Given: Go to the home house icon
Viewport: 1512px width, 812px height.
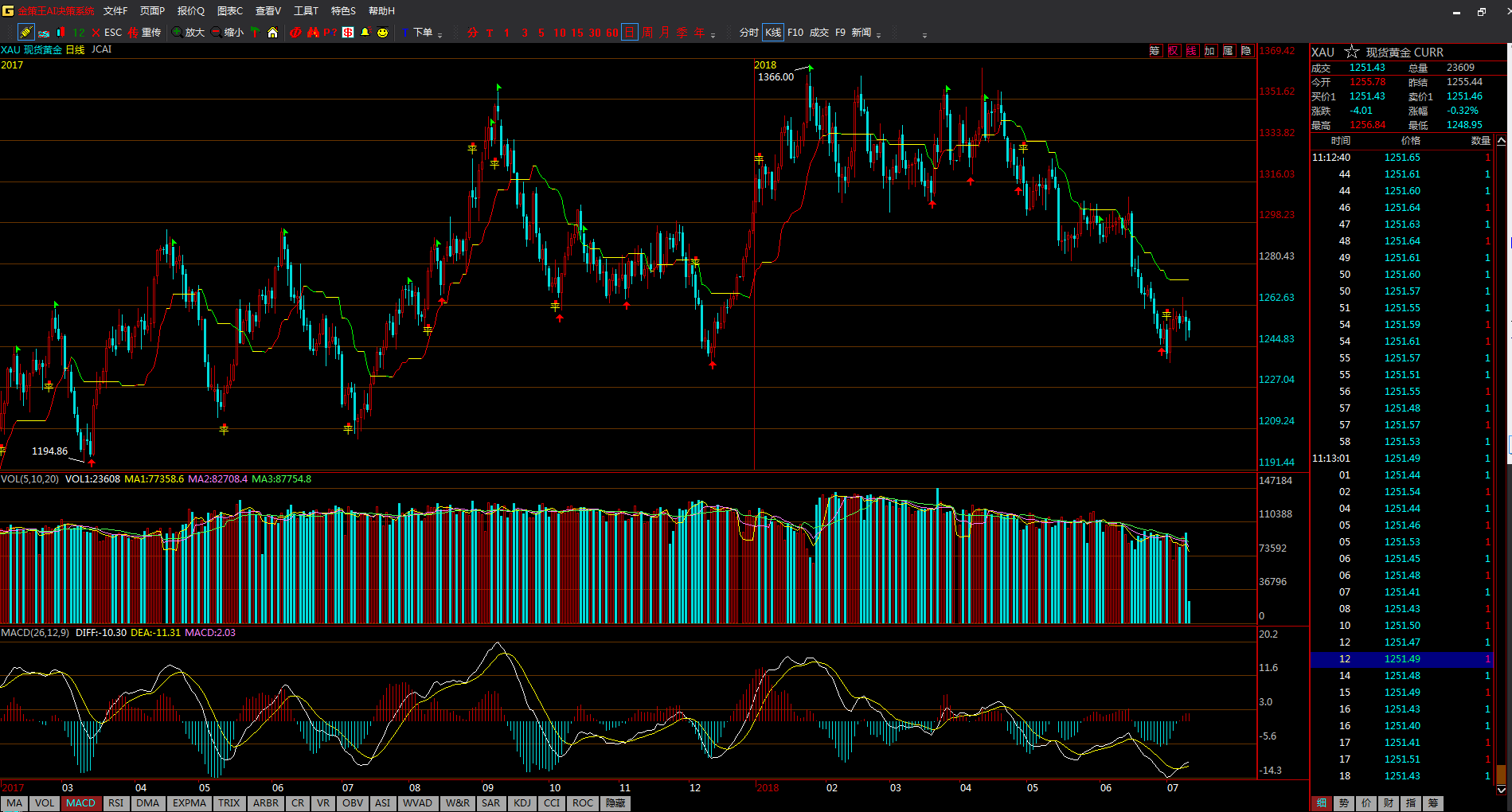Looking at the screenshot, I should tap(272, 33).
